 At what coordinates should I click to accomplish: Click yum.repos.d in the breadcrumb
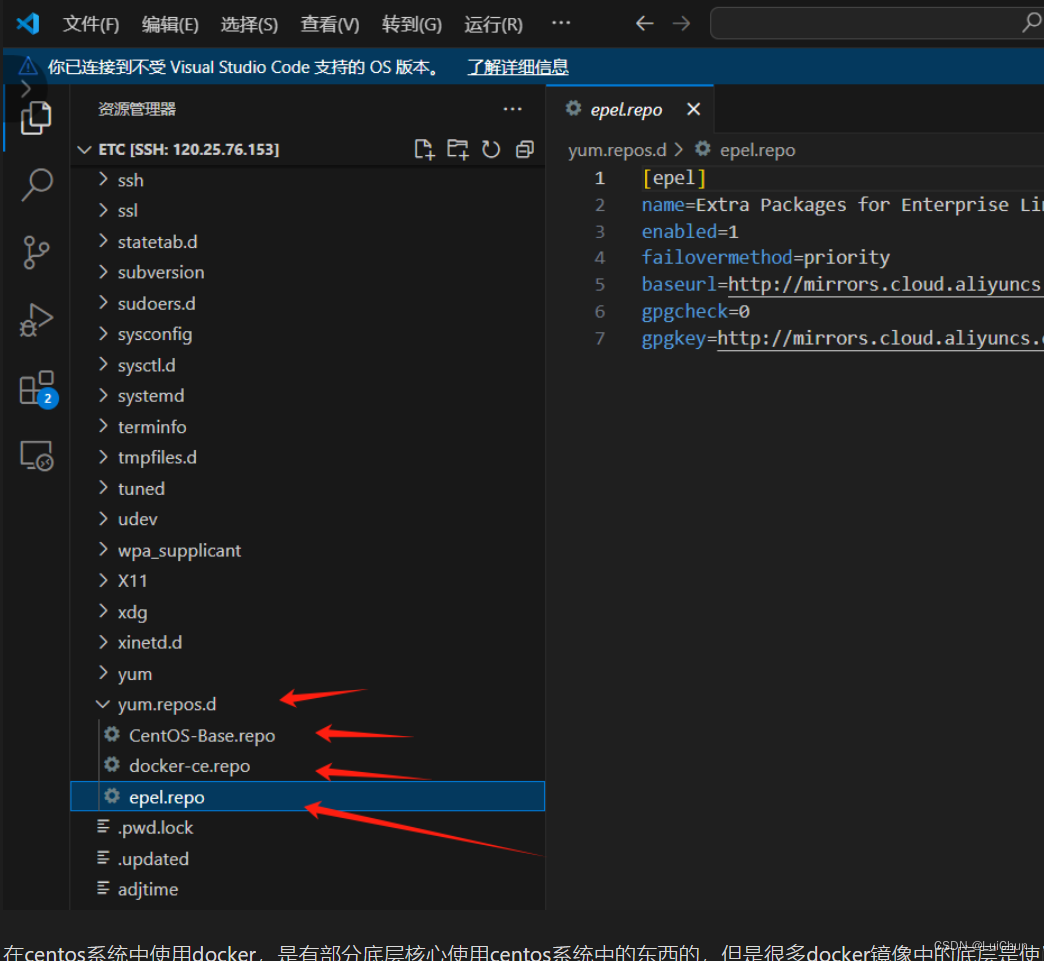[x=617, y=151]
